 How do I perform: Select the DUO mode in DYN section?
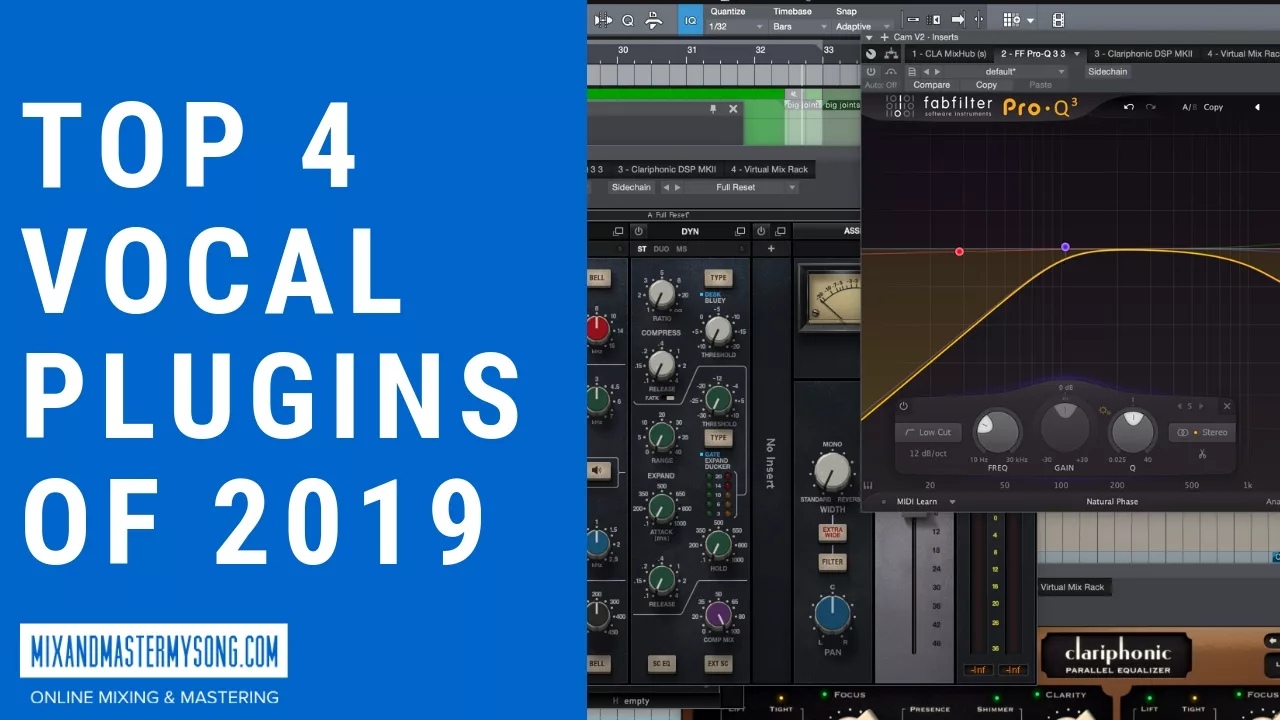pos(661,249)
